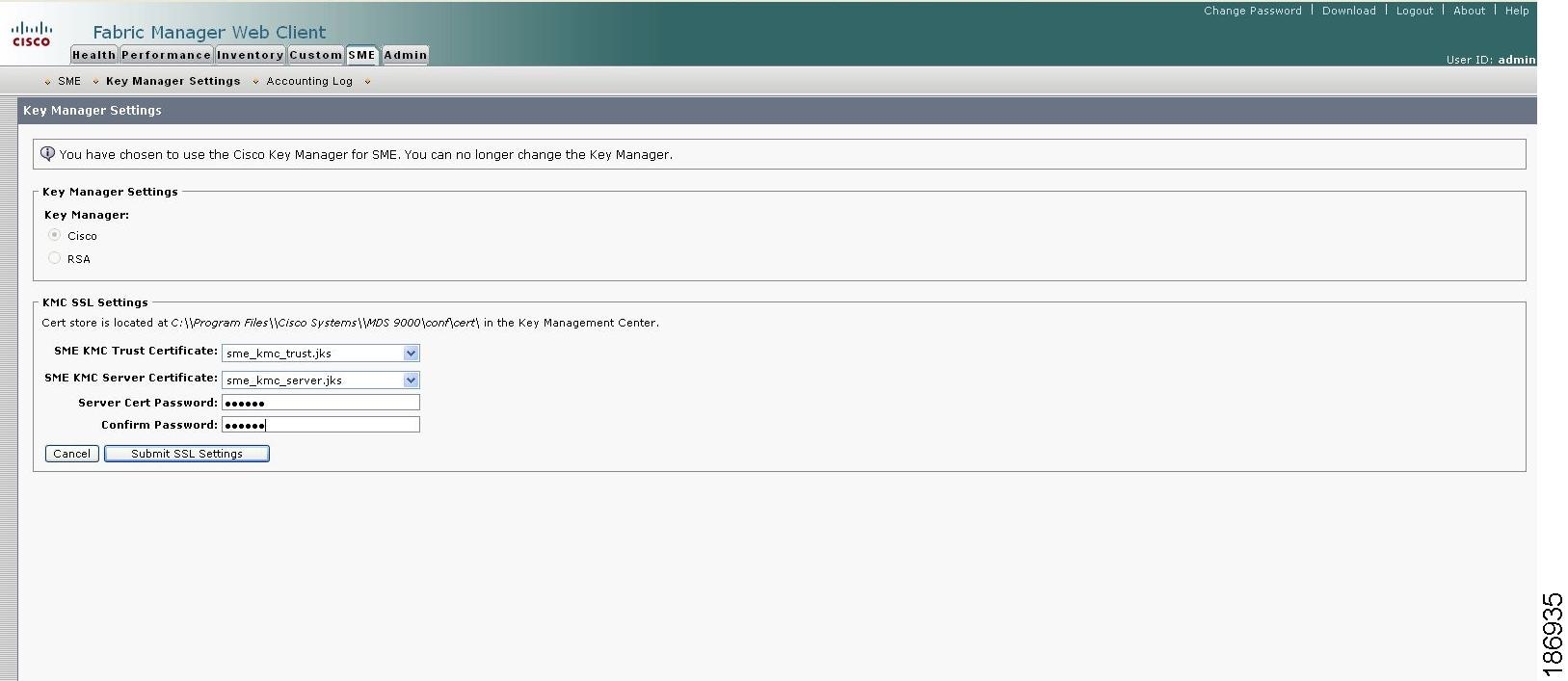Open the Performance tab

[x=166, y=55]
